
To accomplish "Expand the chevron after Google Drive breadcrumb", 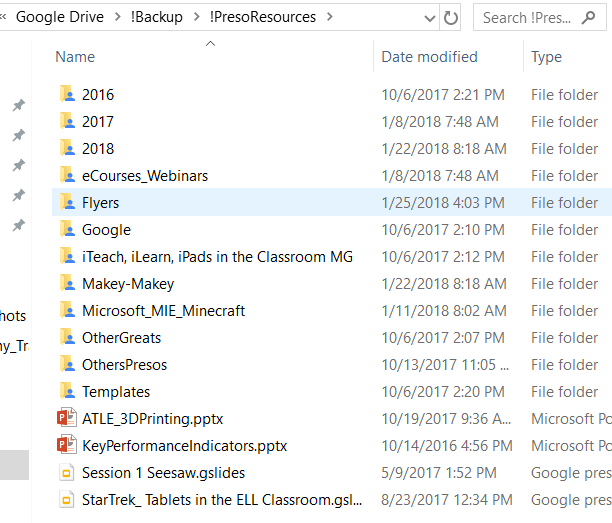I will pos(117,17).
